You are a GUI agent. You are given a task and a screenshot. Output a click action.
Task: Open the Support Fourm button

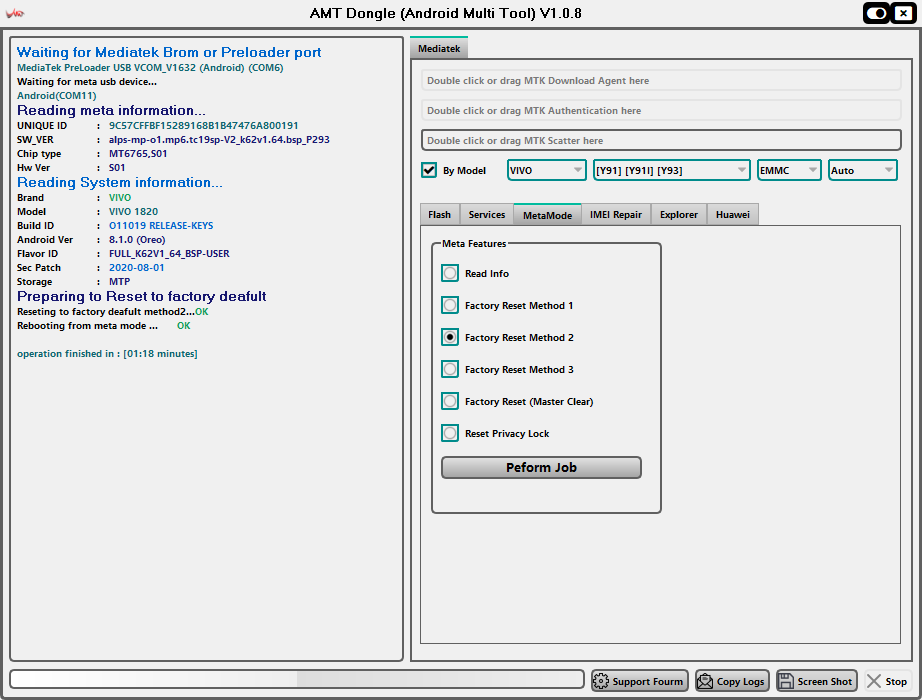coord(639,681)
